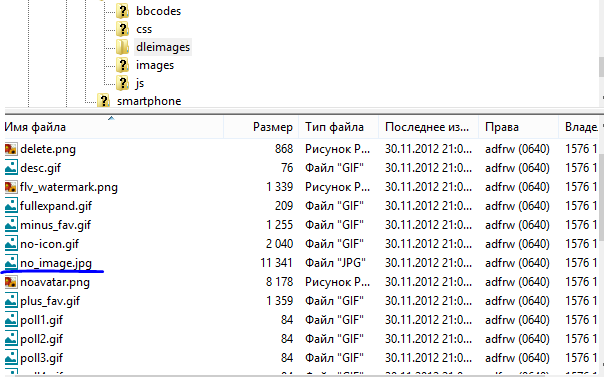Click the images folder icon
Viewport: 604px width, 377px height.
pos(122,65)
